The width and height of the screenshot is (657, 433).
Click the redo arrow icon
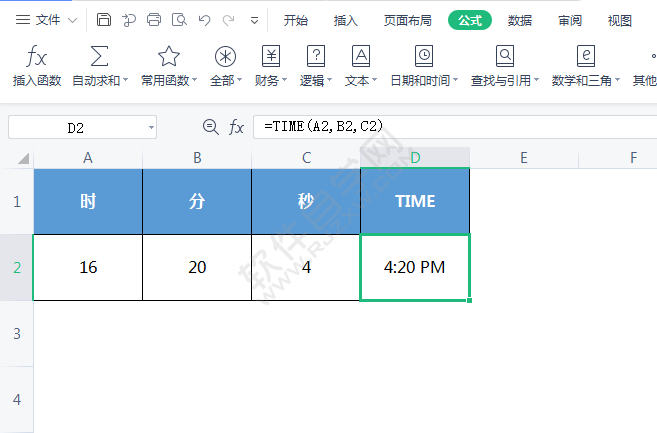click(229, 20)
